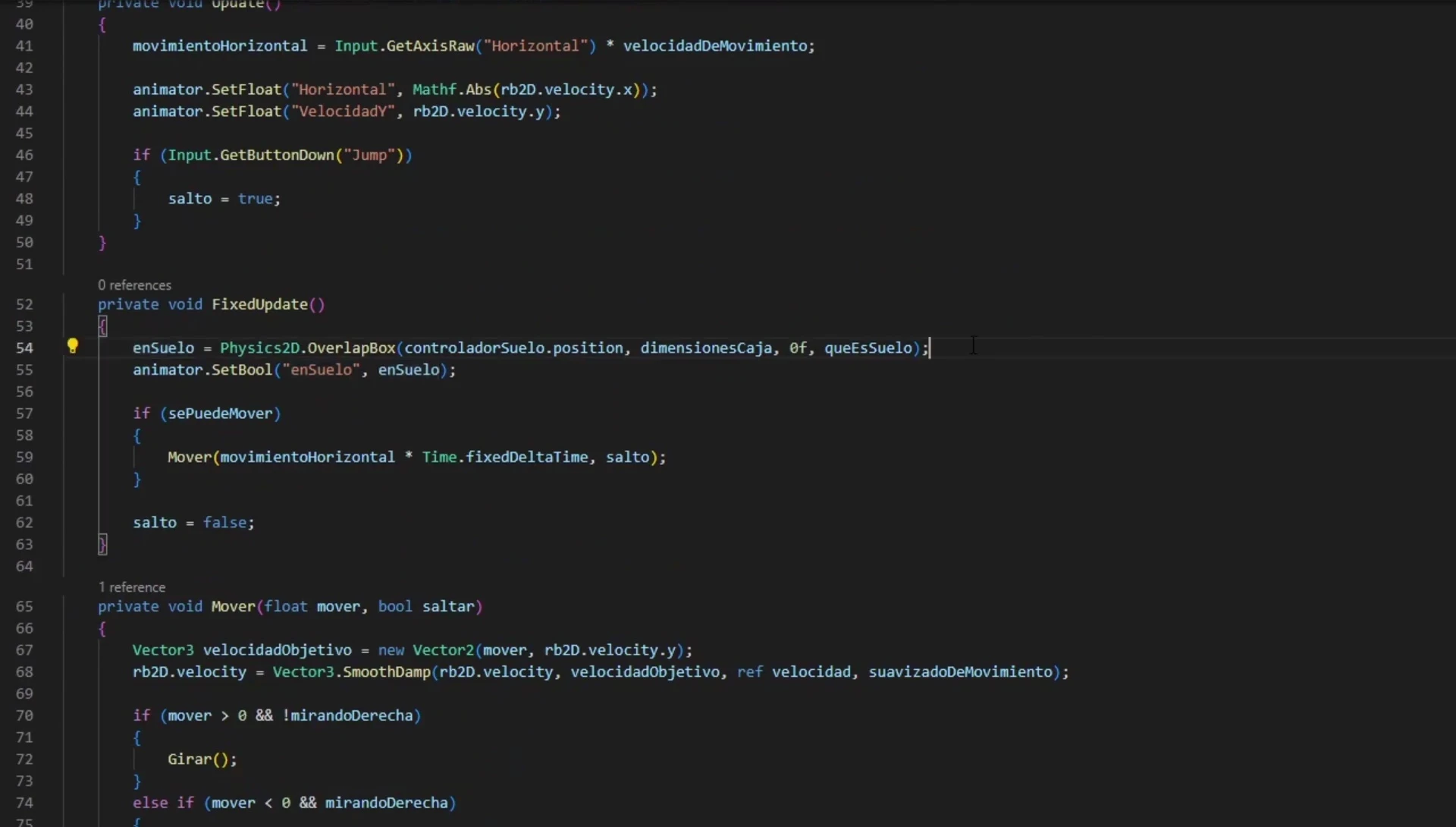The height and width of the screenshot is (827, 1456).
Task: Click 'Physics2D' on line 54
Action: [259, 347]
